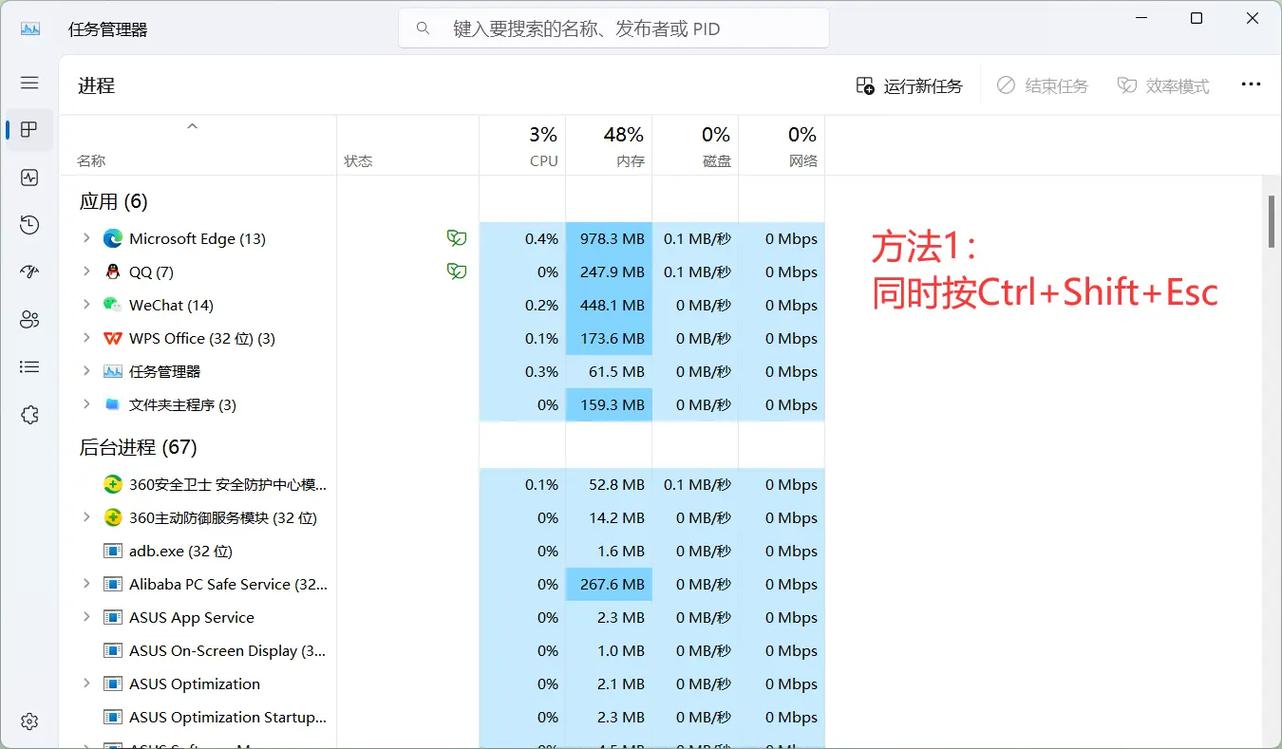Open Task Manager settings via gear icon
The width and height of the screenshot is (1282, 749).
pos(29,721)
